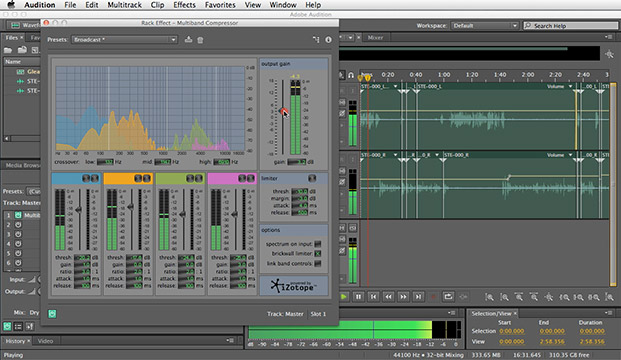Screen dimensions: 621x360
Task: Click the Import File icon in Files panel
Action: (x=22, y=50)
